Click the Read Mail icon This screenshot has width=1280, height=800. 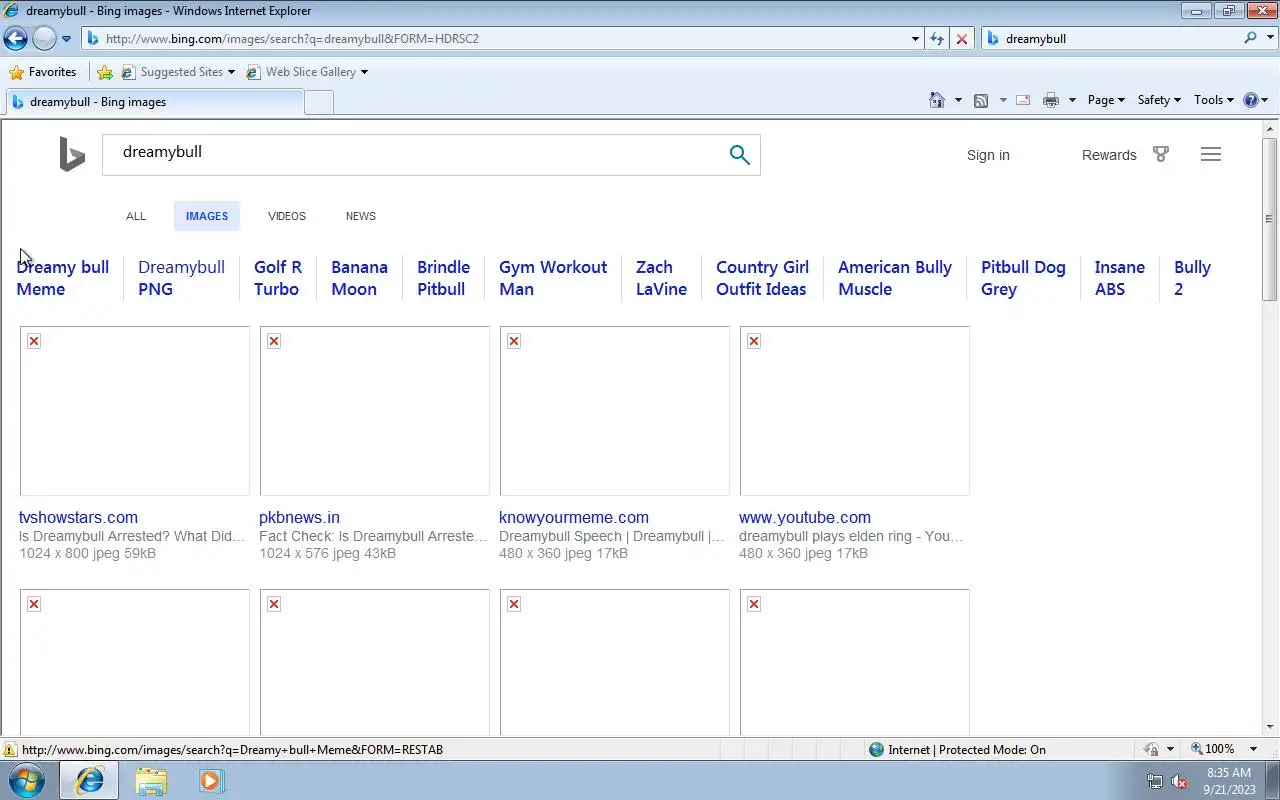1023,100
